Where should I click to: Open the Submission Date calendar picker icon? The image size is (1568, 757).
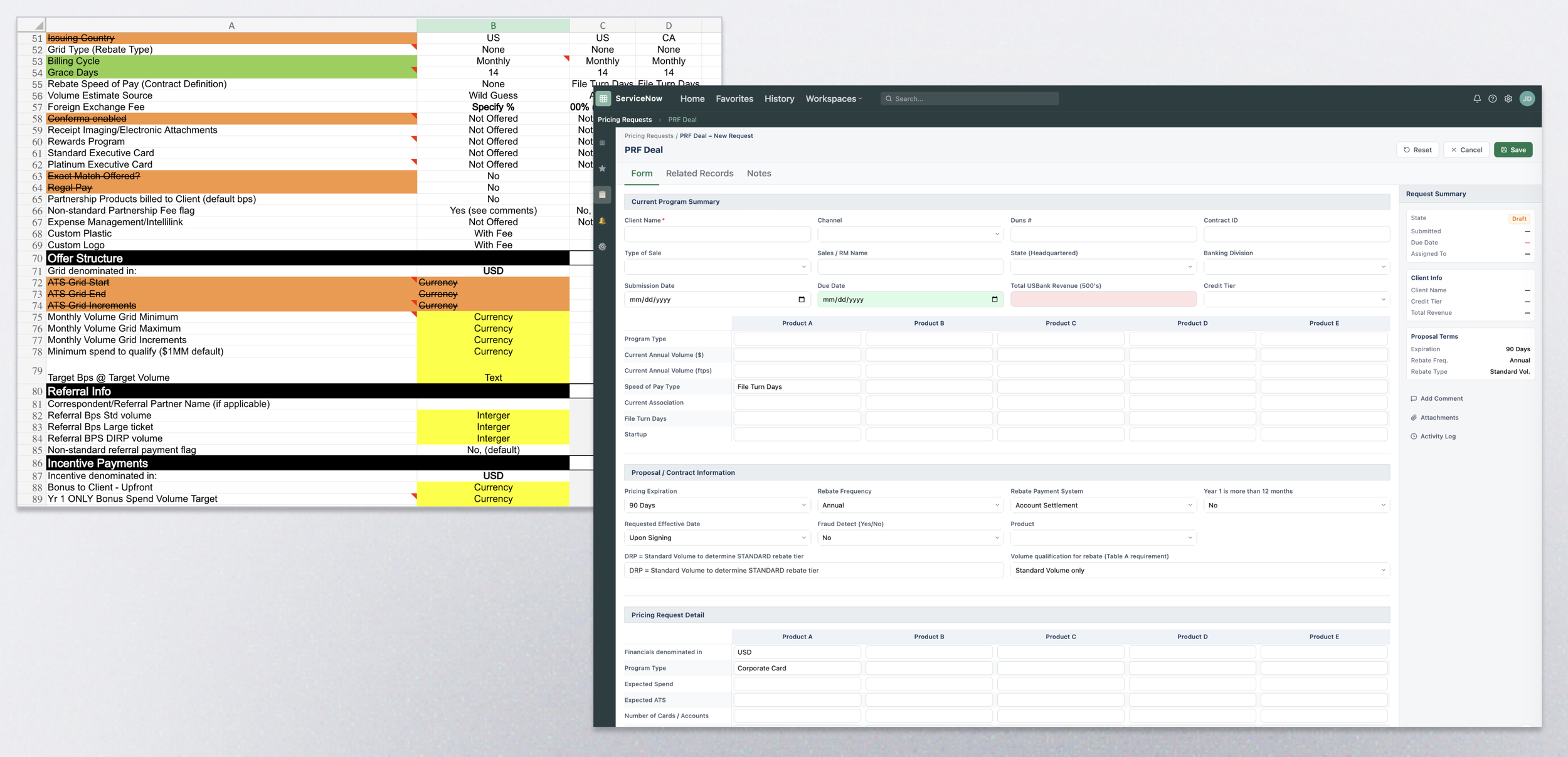(802, 299)
